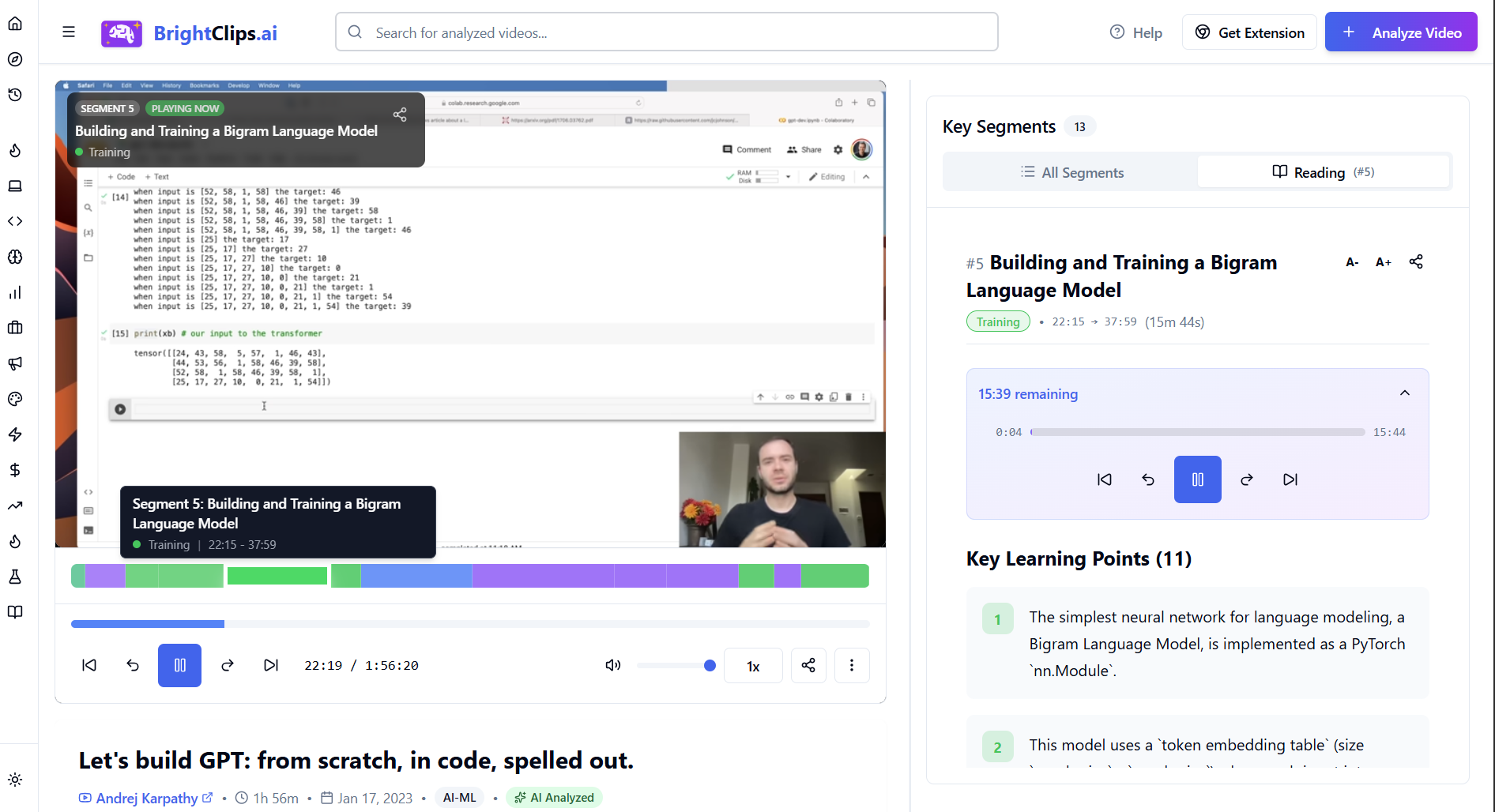Viewport: 1495px width, 812px height.
Task: Collapse the 15:39 remaining player card
Action: coord(1405,393)
